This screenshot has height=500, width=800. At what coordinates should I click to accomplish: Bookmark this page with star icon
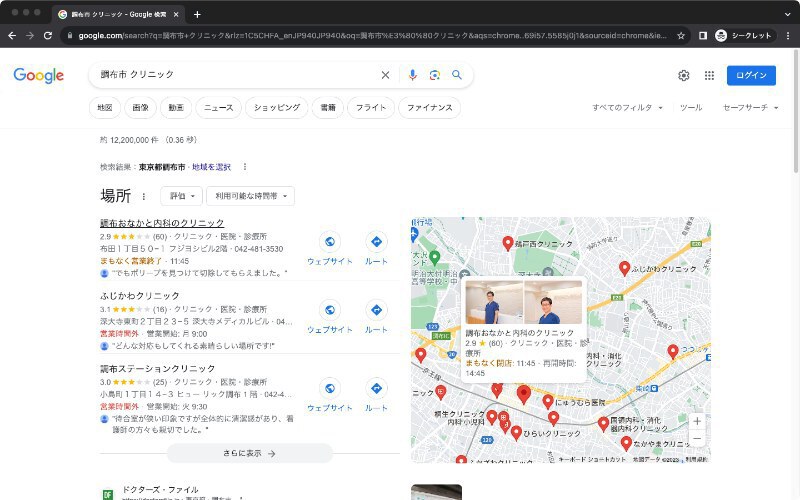681,35
